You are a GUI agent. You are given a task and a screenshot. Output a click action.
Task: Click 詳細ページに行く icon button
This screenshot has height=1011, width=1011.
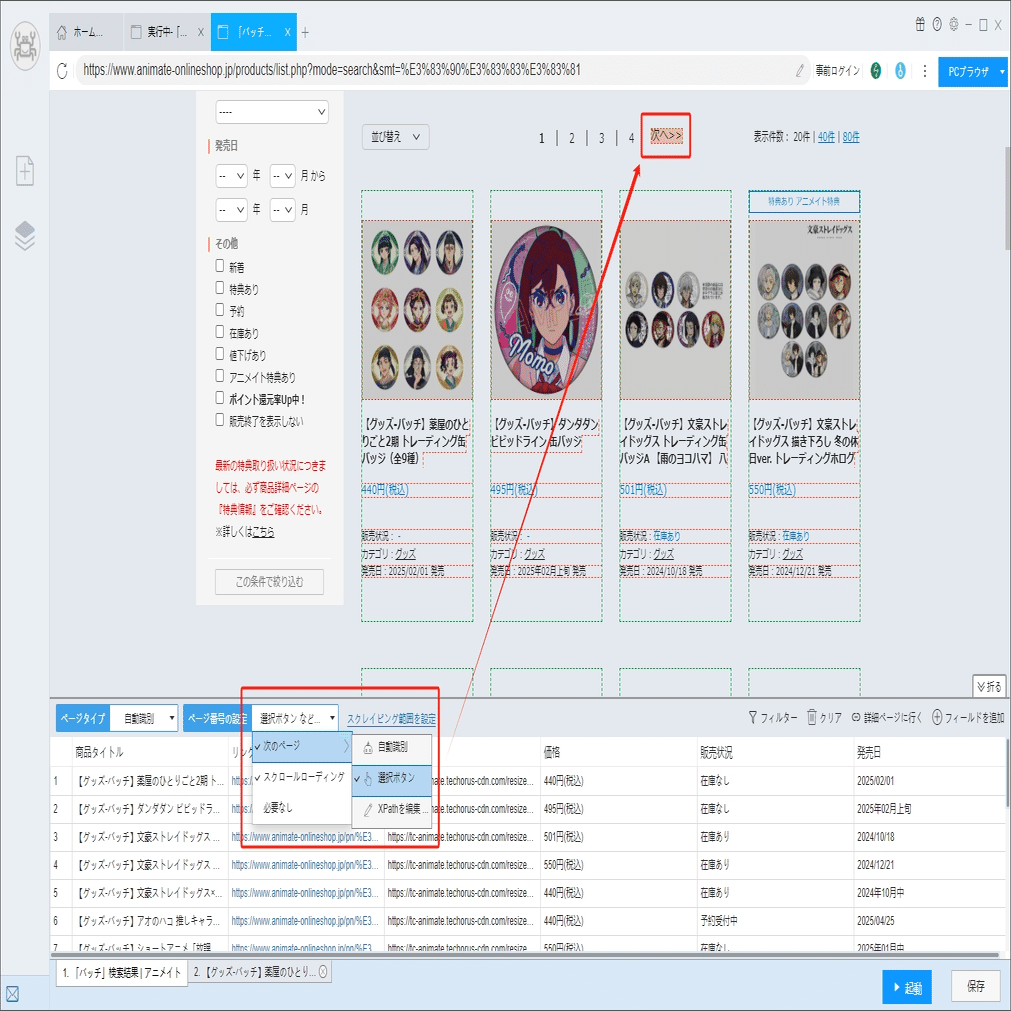click(887, 718)
